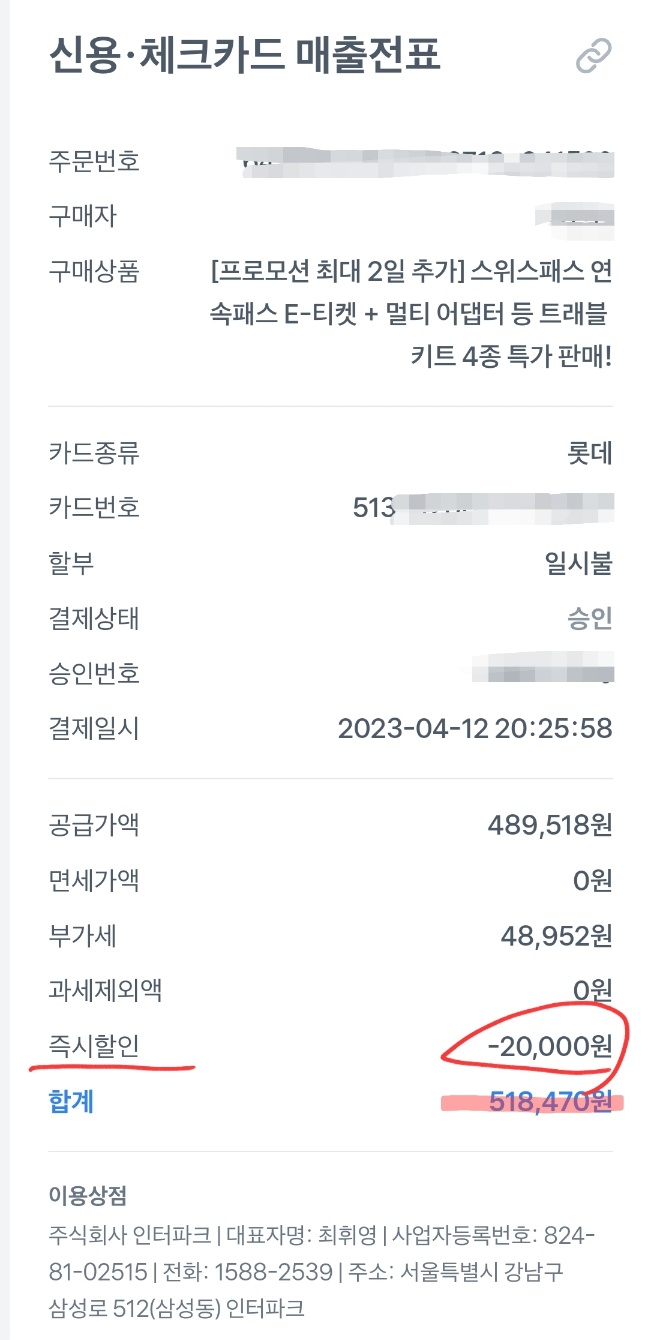
Task: Click the 승인 payment status
Action: [x=589, y=618]
